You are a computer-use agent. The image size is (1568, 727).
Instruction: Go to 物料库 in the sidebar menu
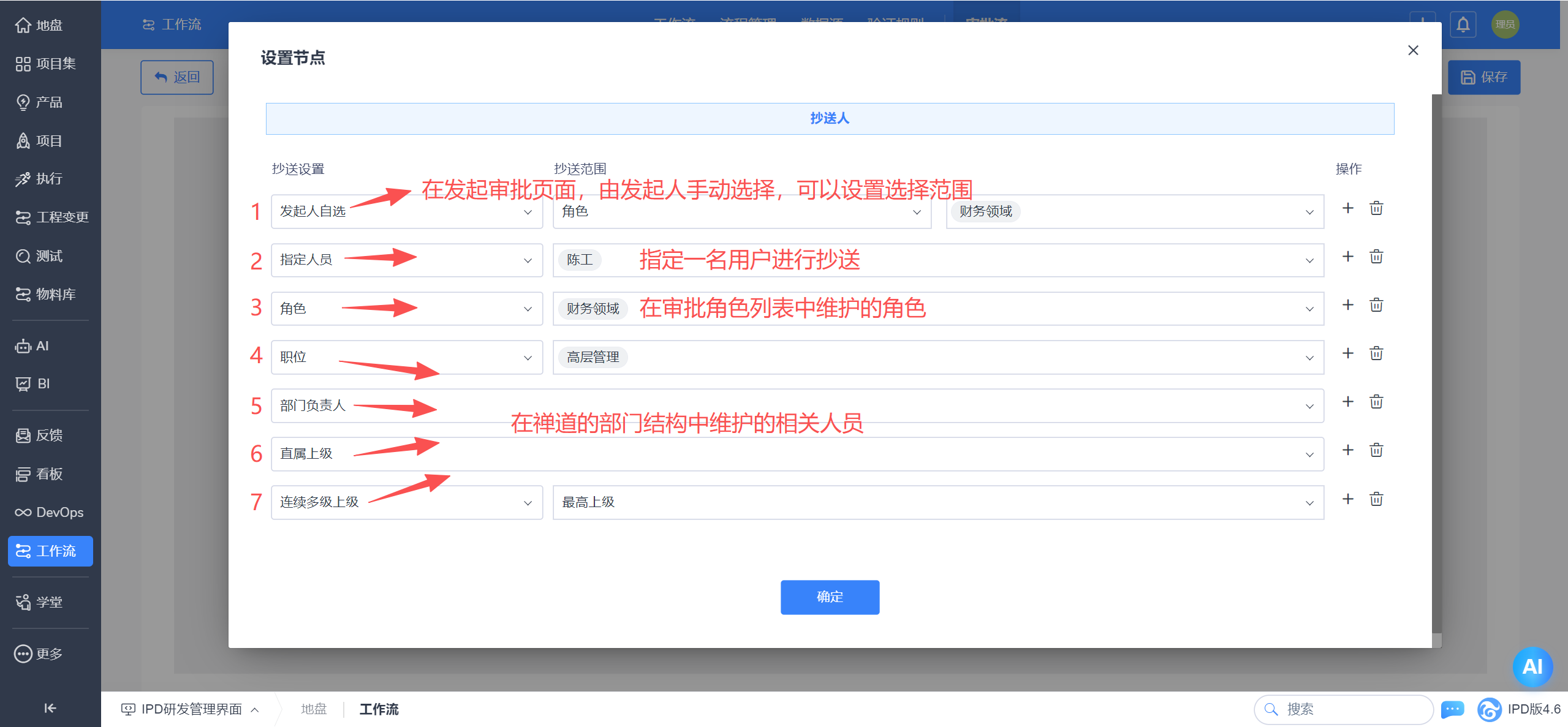pos(50,295)
